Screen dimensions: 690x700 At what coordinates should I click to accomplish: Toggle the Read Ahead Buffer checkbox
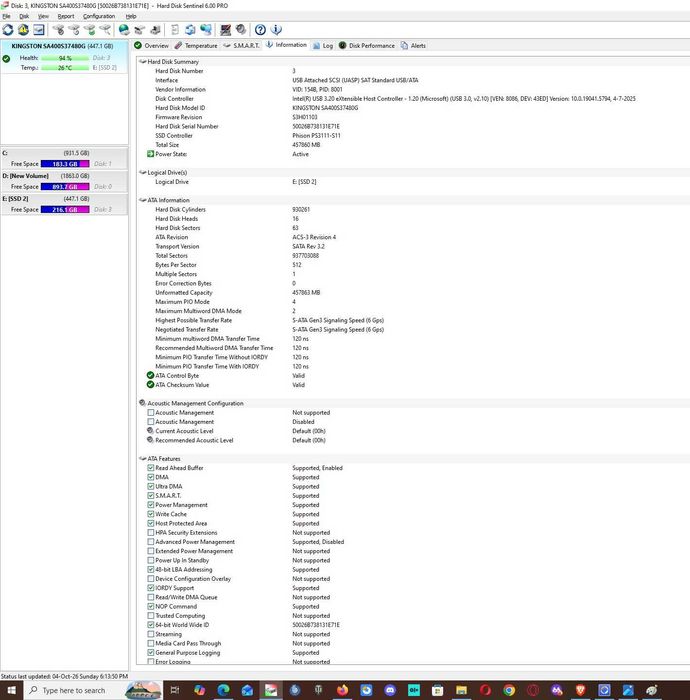point(151,468)
